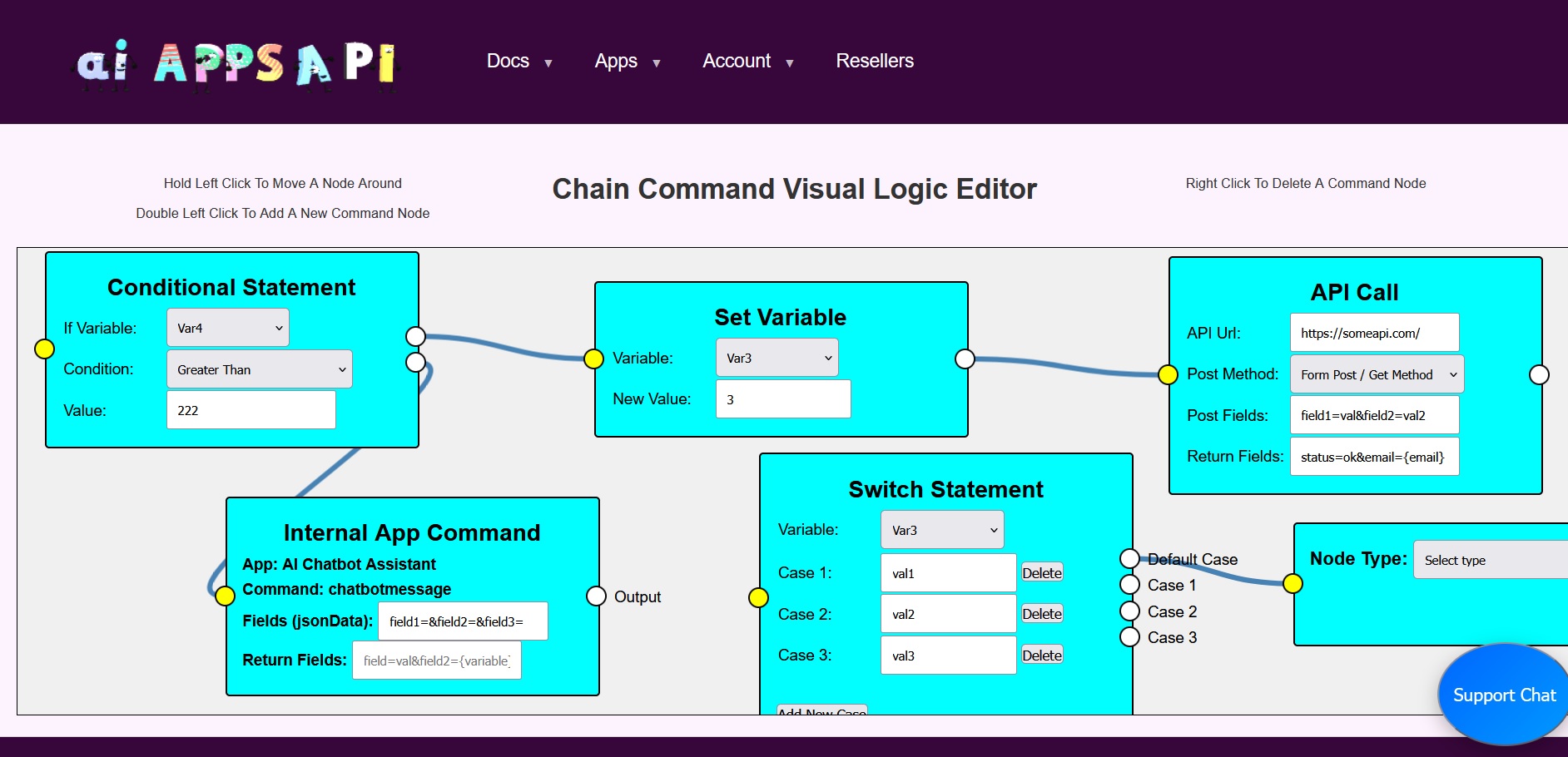
Task: Click the API Call node's white output port
Action: coord(1539,374)
